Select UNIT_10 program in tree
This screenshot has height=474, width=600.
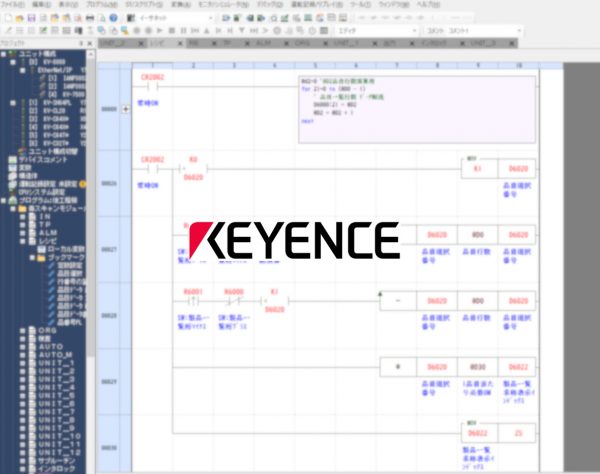pyautogui.click(x=60, y=436)
